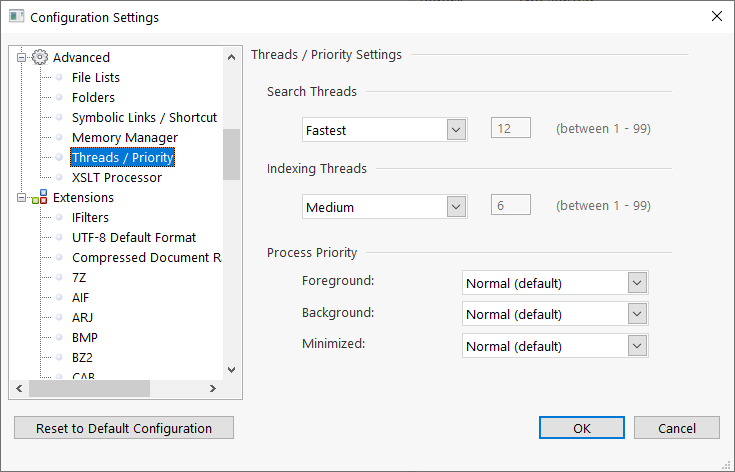This screenshot has height=472, width=735.
Task: Open the Background priority dropdown
Action: (x=555, y=314)
